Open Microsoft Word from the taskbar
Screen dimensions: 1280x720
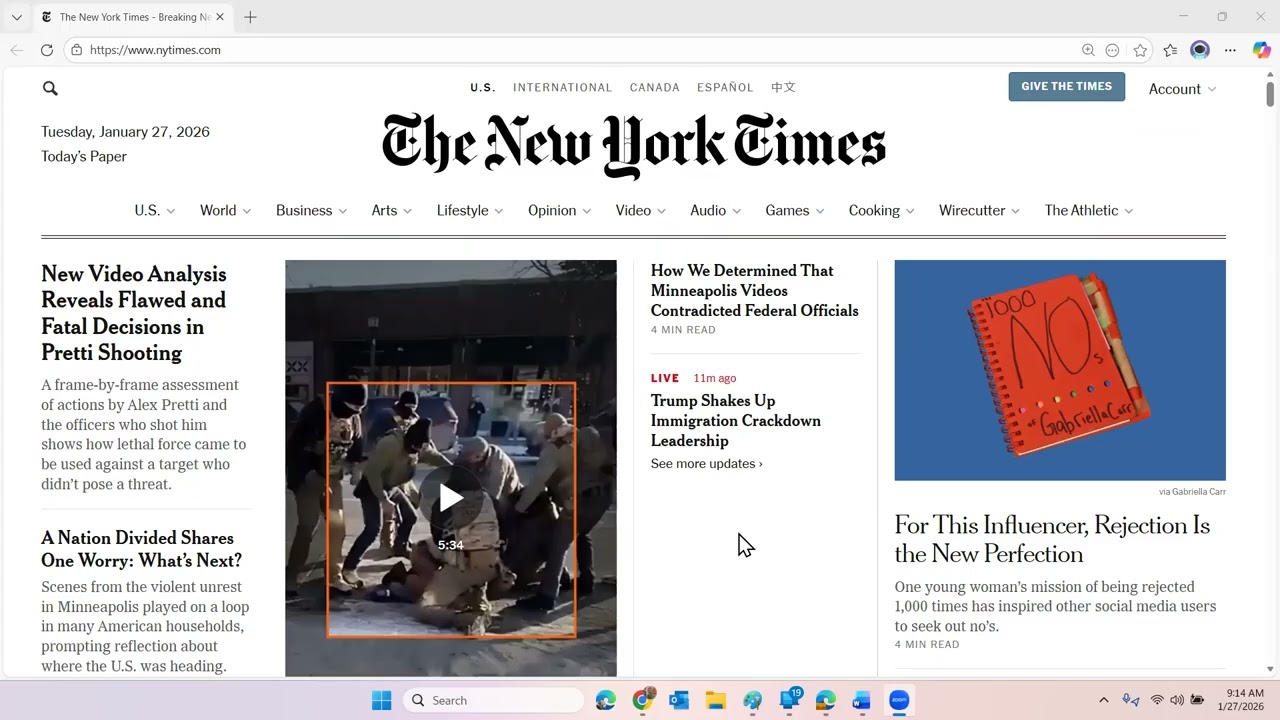point(861,701)
